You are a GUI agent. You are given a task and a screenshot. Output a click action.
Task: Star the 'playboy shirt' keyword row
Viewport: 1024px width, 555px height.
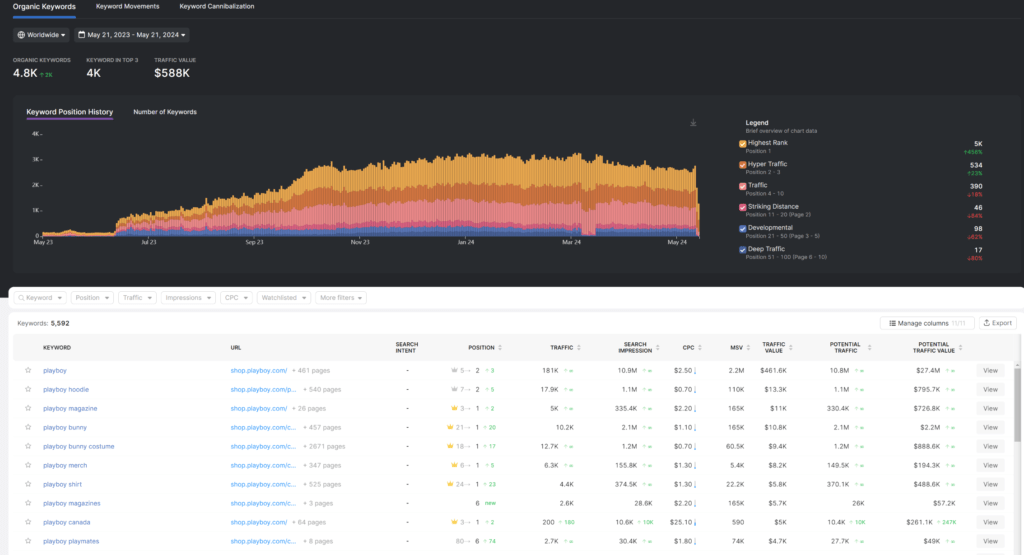coord(28,484)
